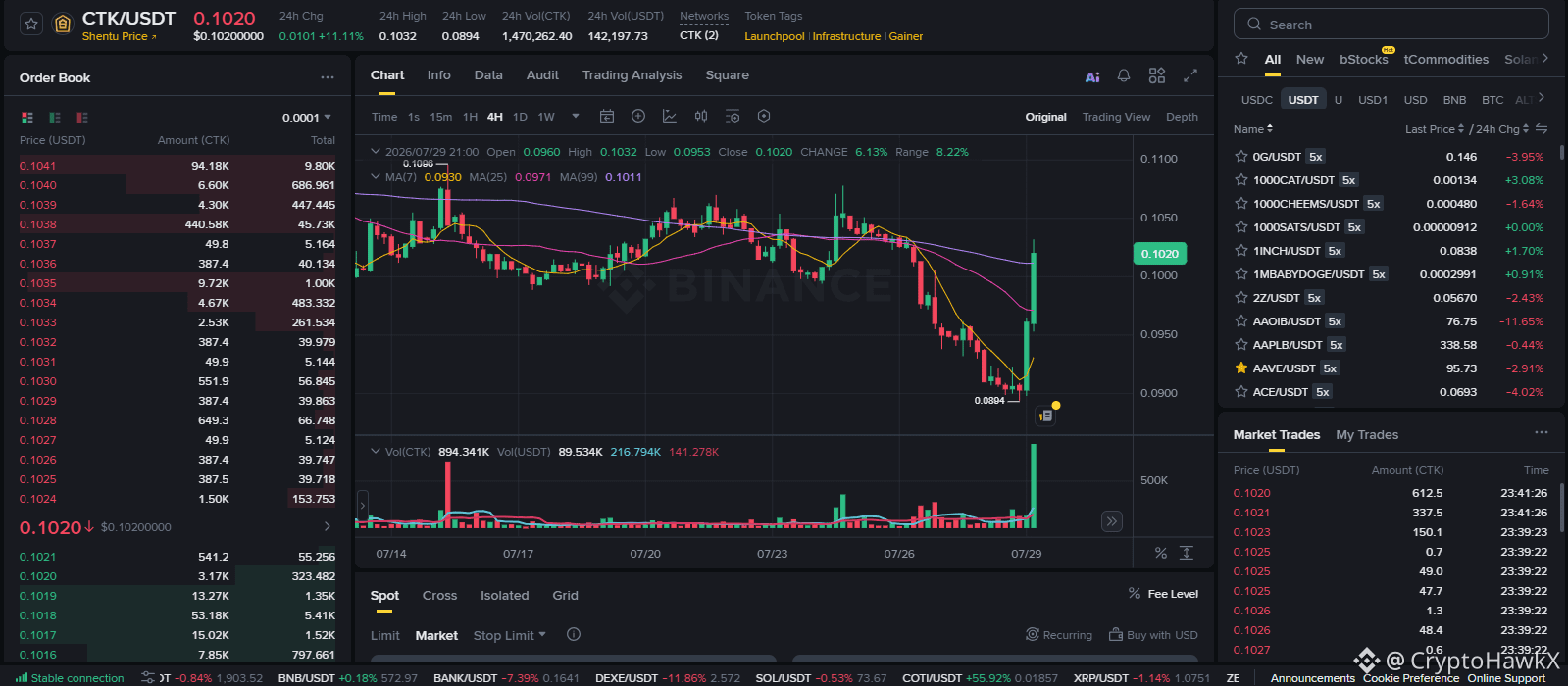This screenshot has width=1568, height=686.
Task: Open the Shentu Price link
Action: pyautogui.click(x=119, y=36)
